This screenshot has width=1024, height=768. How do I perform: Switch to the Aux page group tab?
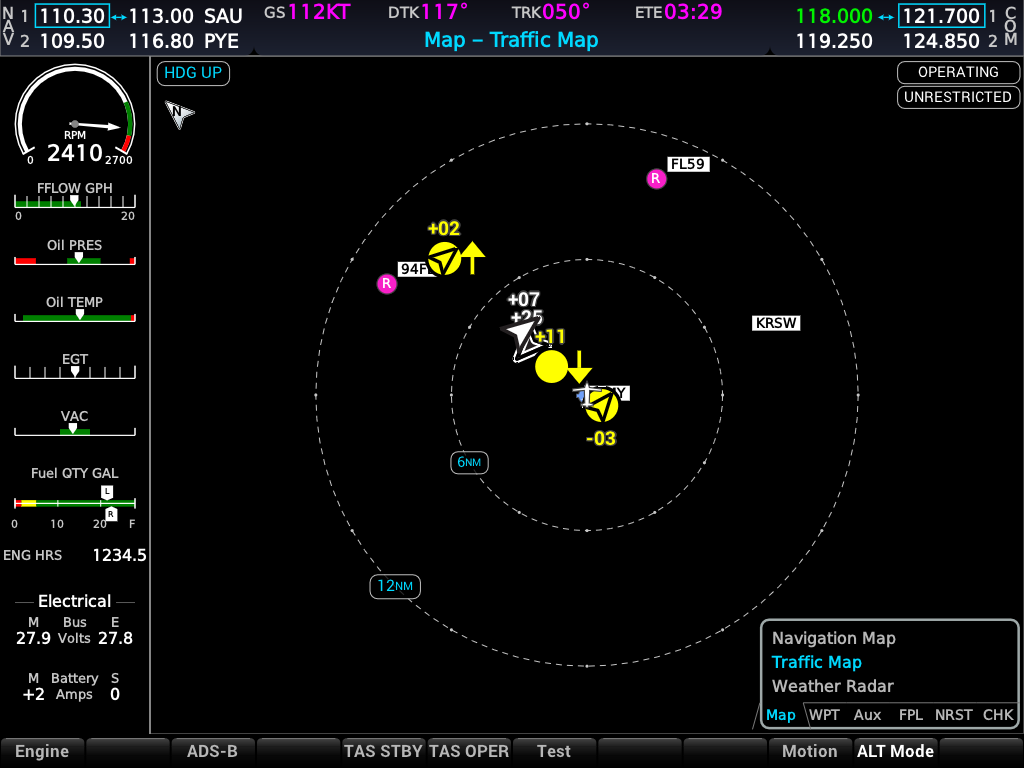[x=867, y=715]
